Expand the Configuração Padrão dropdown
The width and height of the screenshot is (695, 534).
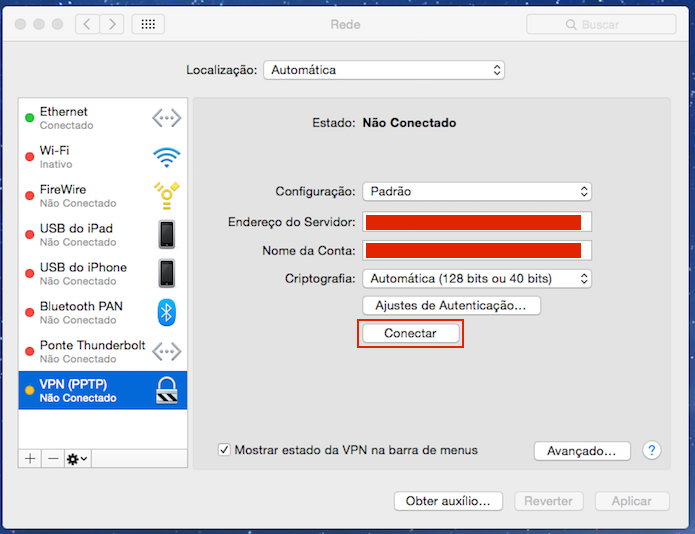coord(477,191)
